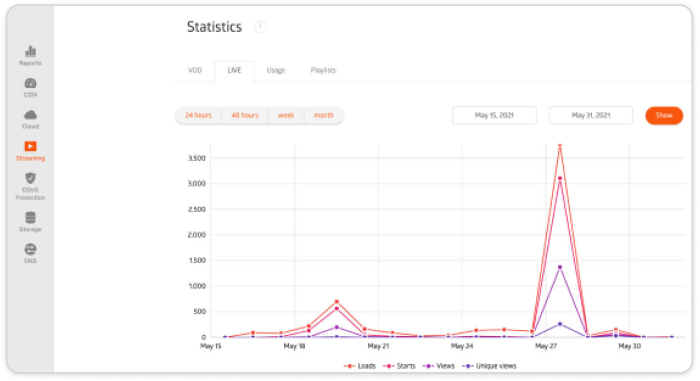Click the orange Show button
The image size is (700, 381).
coord(664,115)
